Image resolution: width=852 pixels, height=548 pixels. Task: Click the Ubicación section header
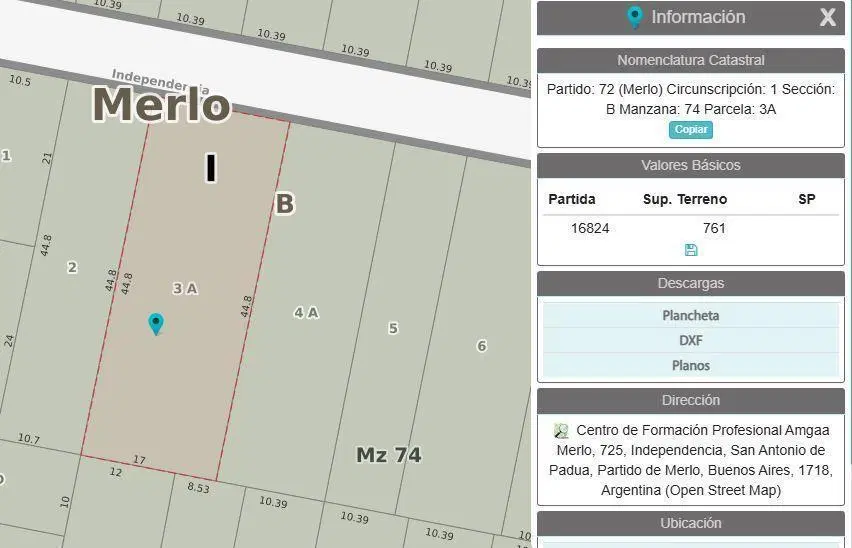point(691,523)
